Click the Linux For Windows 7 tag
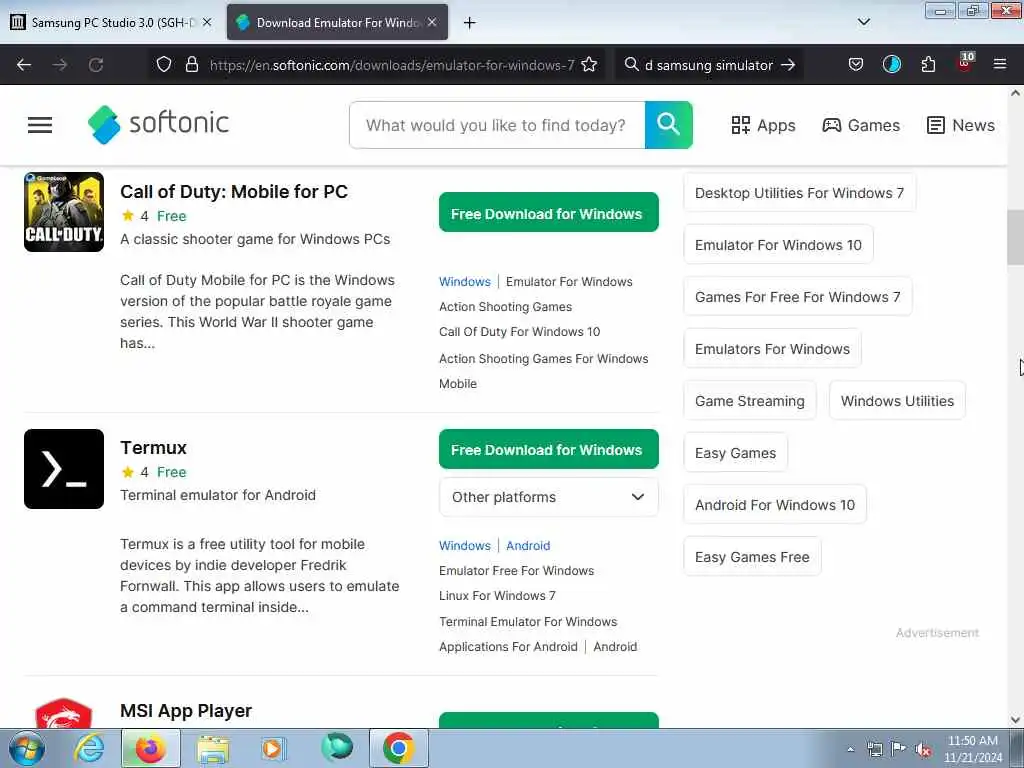Image resolution: width=1024 pixels, height=768 pixels. coord(497,596)
